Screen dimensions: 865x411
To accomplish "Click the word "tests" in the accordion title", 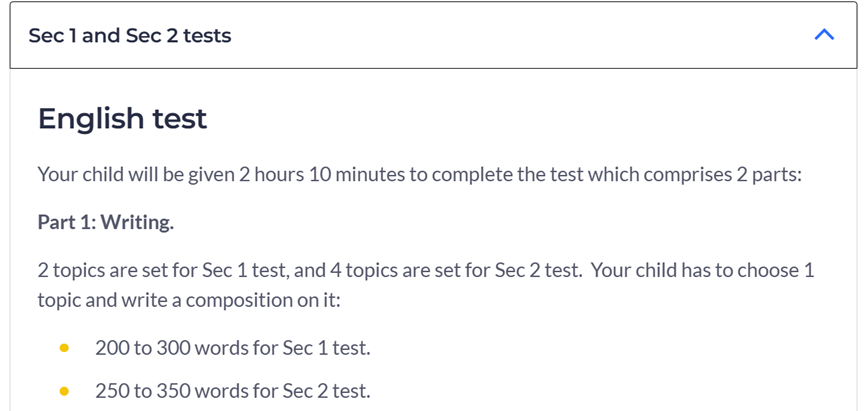I will point(207,36).
